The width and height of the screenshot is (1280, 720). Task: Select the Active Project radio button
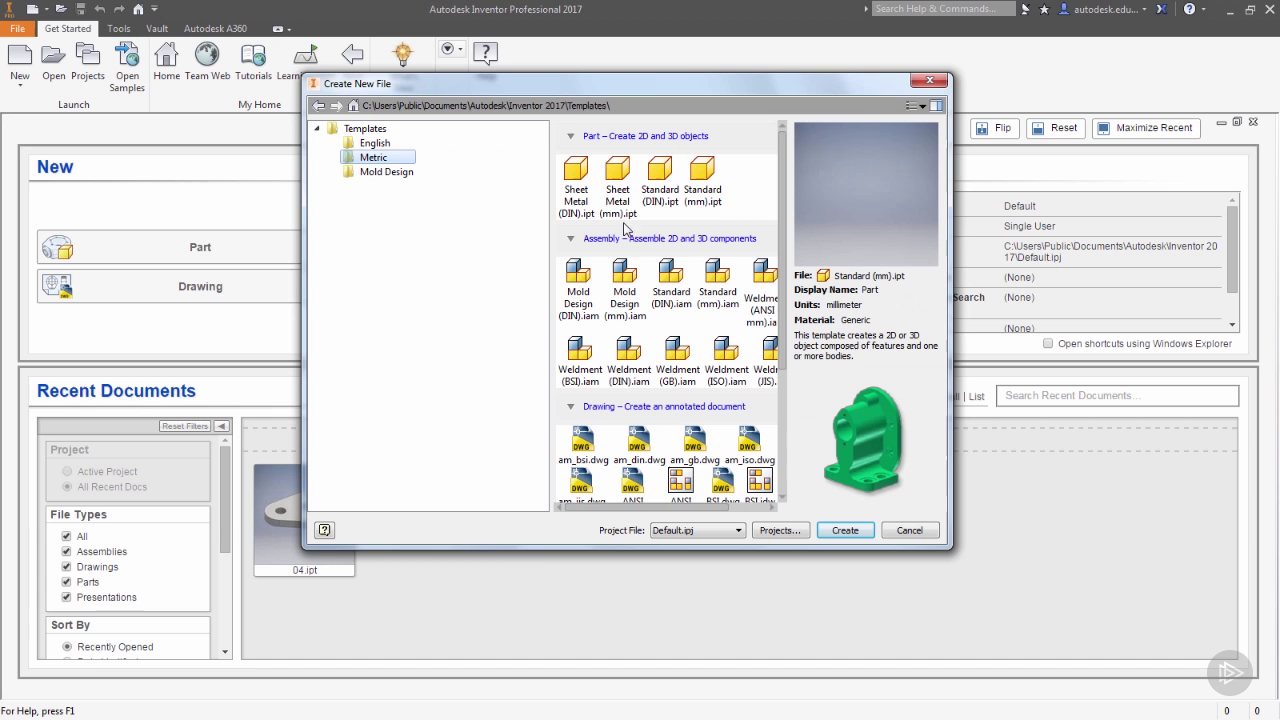tap(67, 471)
